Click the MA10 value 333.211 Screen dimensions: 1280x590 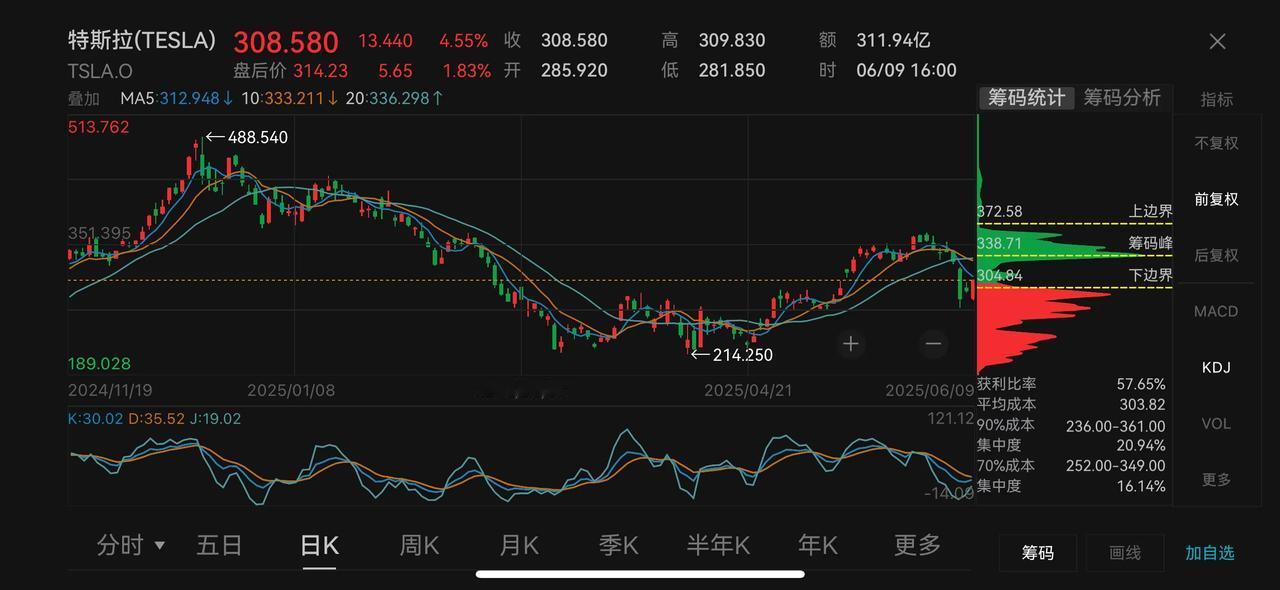coord(290,99)
